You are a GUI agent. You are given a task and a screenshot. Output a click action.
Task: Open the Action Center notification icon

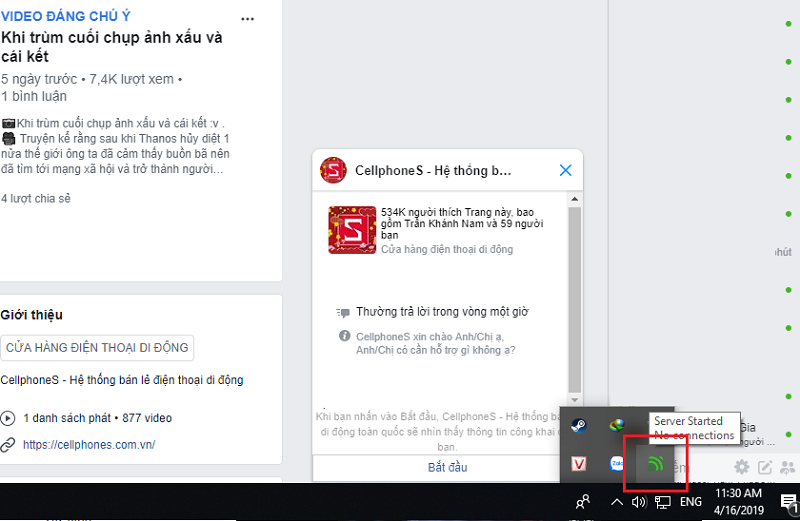(x=789, y=502)
